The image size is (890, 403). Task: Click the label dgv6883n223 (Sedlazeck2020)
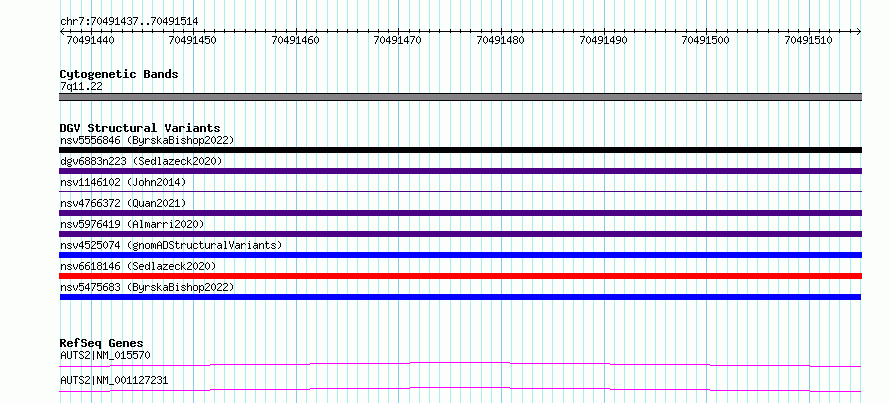(x=141, y=161)
